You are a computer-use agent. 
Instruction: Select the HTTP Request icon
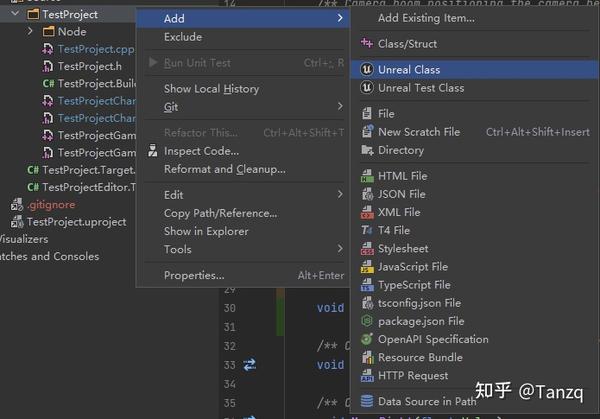click(x=367, y=376)
